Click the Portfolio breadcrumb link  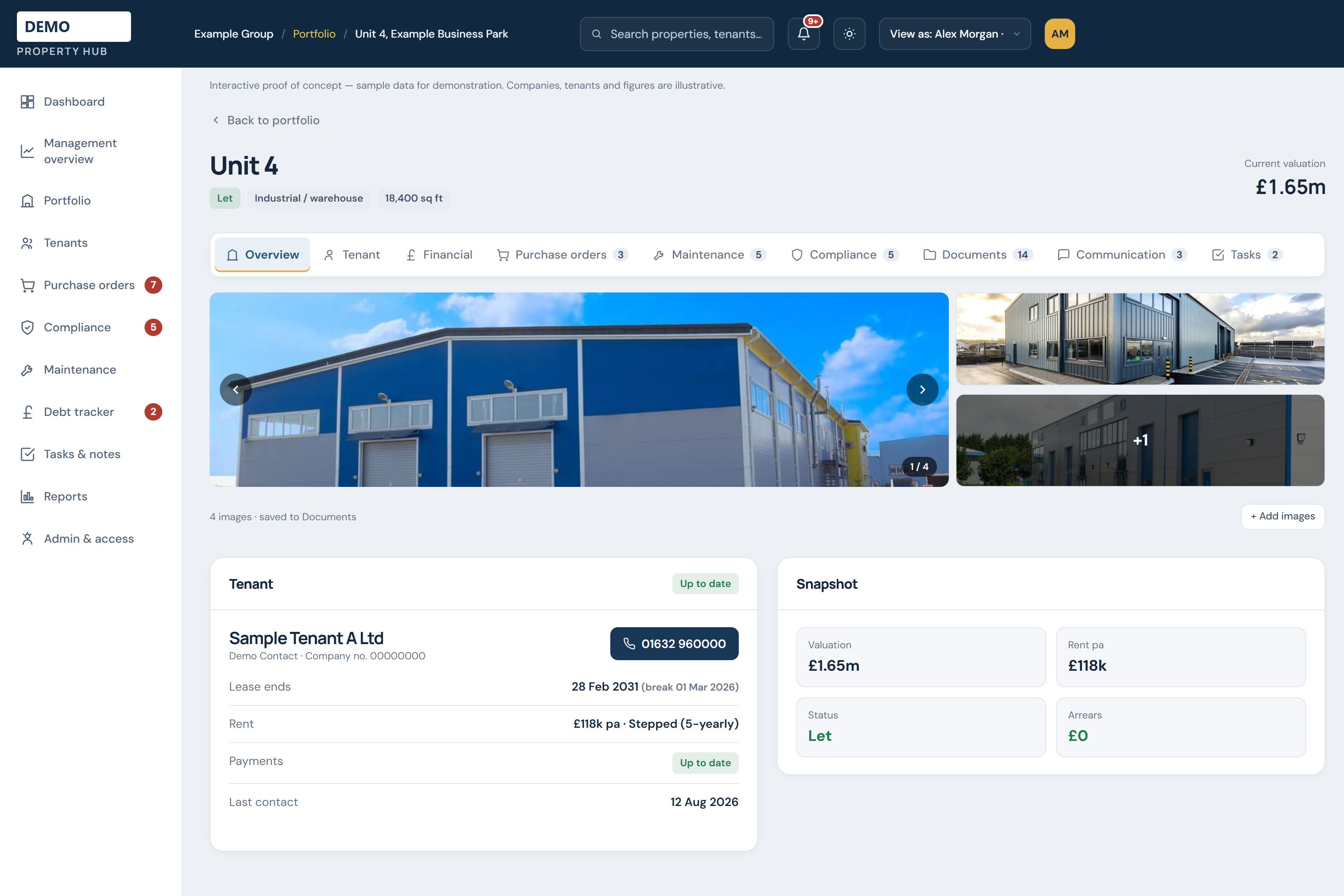click(314, 34)
